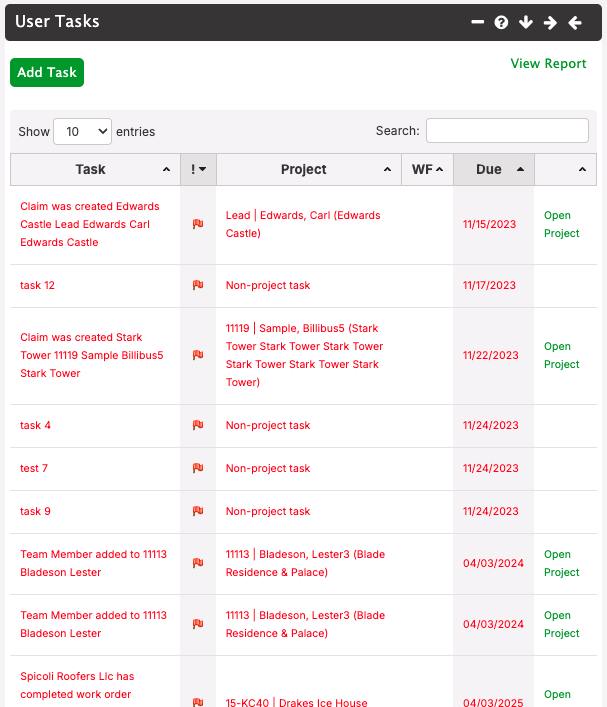Move panel left with left arrow icon
Image resolution: width=607 pixels, height=707 pixels.
pyautogui.click(x=575, y=22)
